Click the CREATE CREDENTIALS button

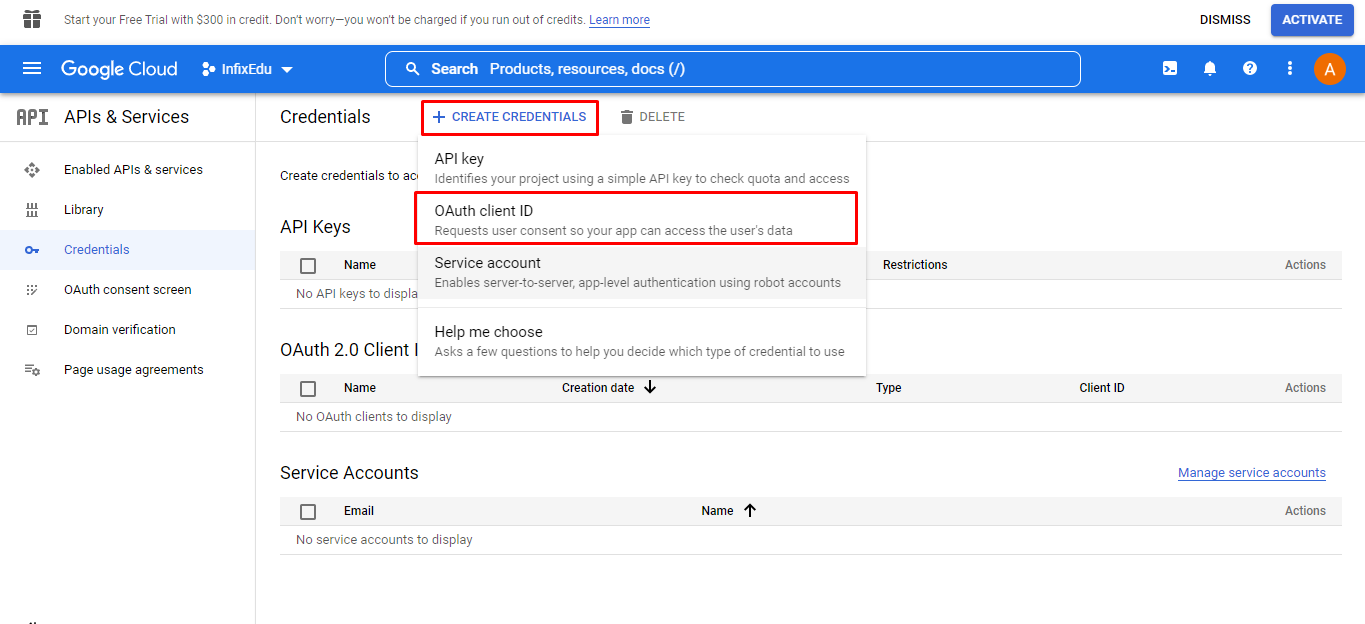click(x=509, y=117)
